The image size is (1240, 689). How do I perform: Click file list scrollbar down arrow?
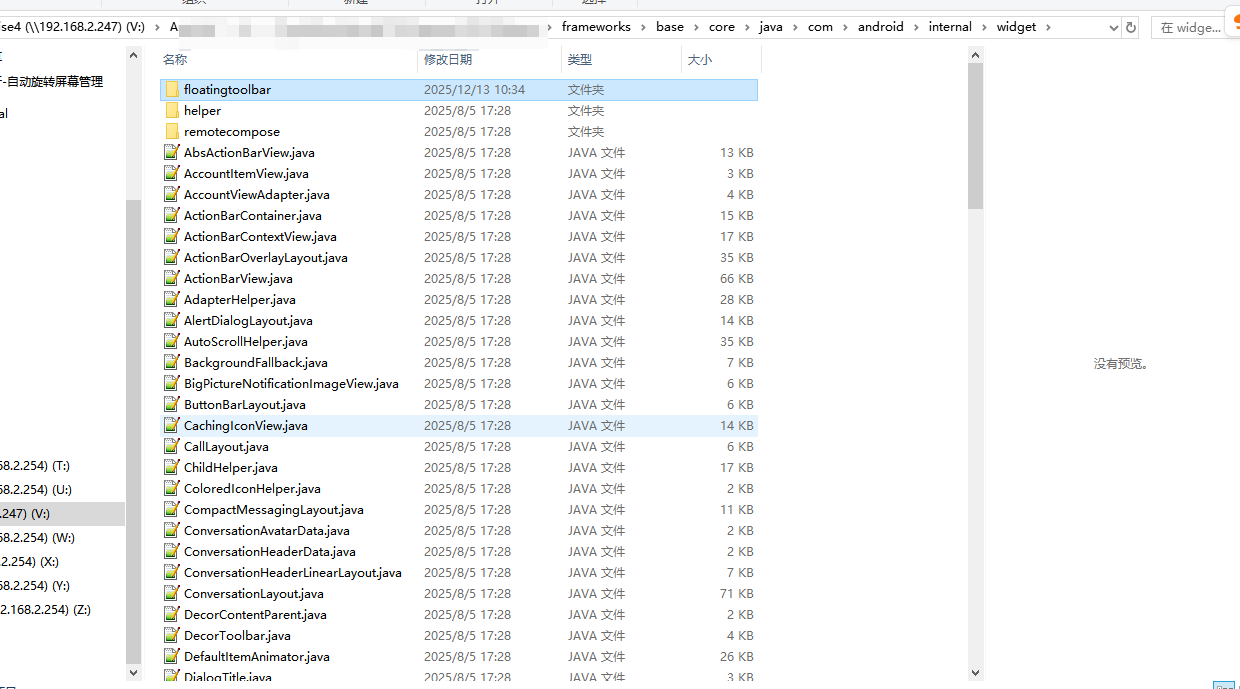975,674
